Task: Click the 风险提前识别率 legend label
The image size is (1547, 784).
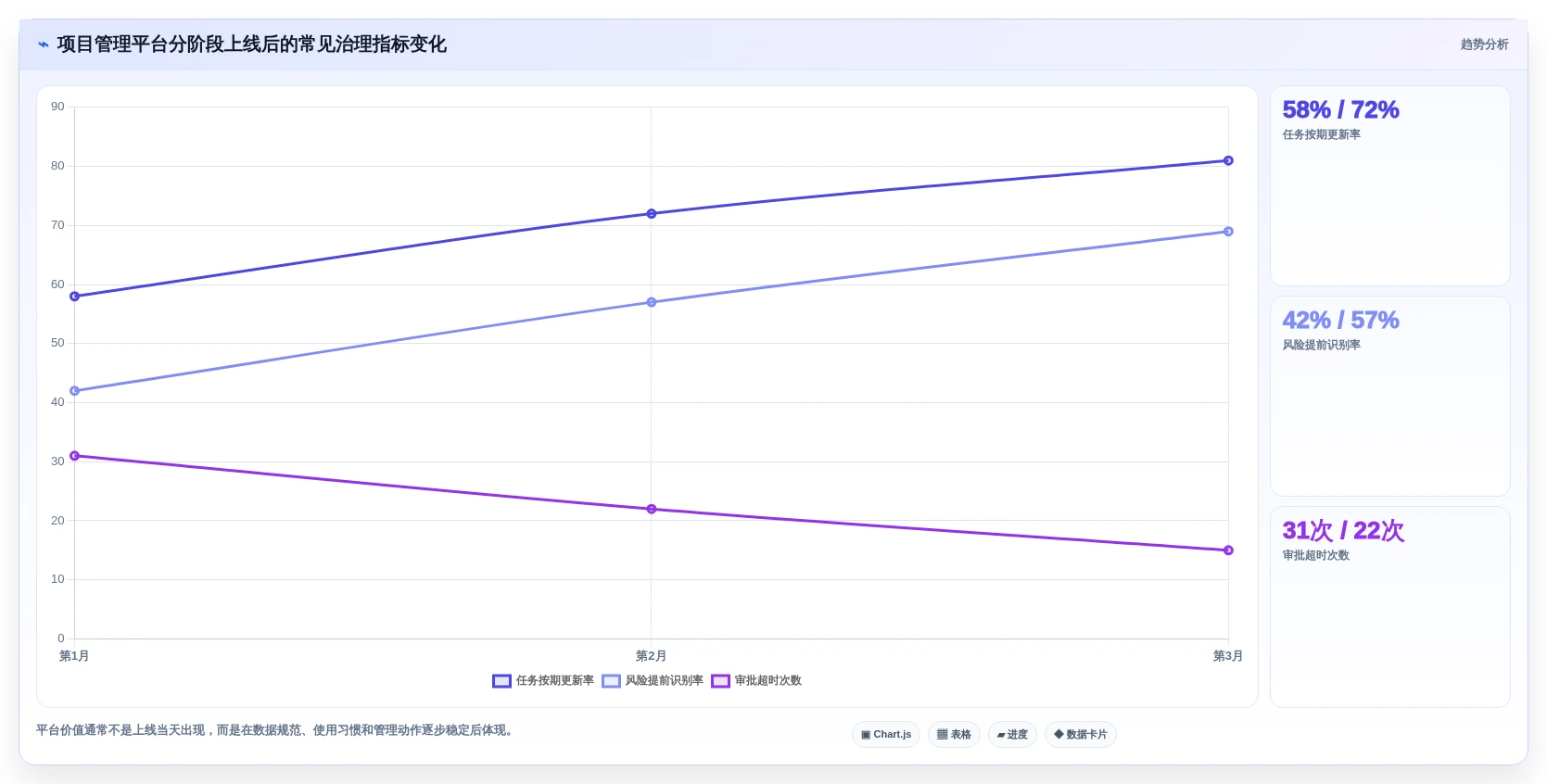Action: click(x=664, y=681)
